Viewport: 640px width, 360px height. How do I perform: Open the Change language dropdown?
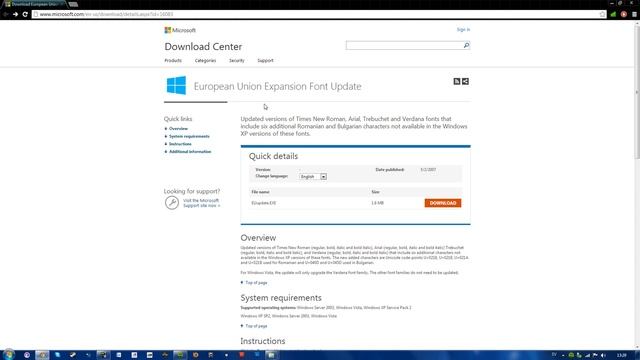[313, 177]
